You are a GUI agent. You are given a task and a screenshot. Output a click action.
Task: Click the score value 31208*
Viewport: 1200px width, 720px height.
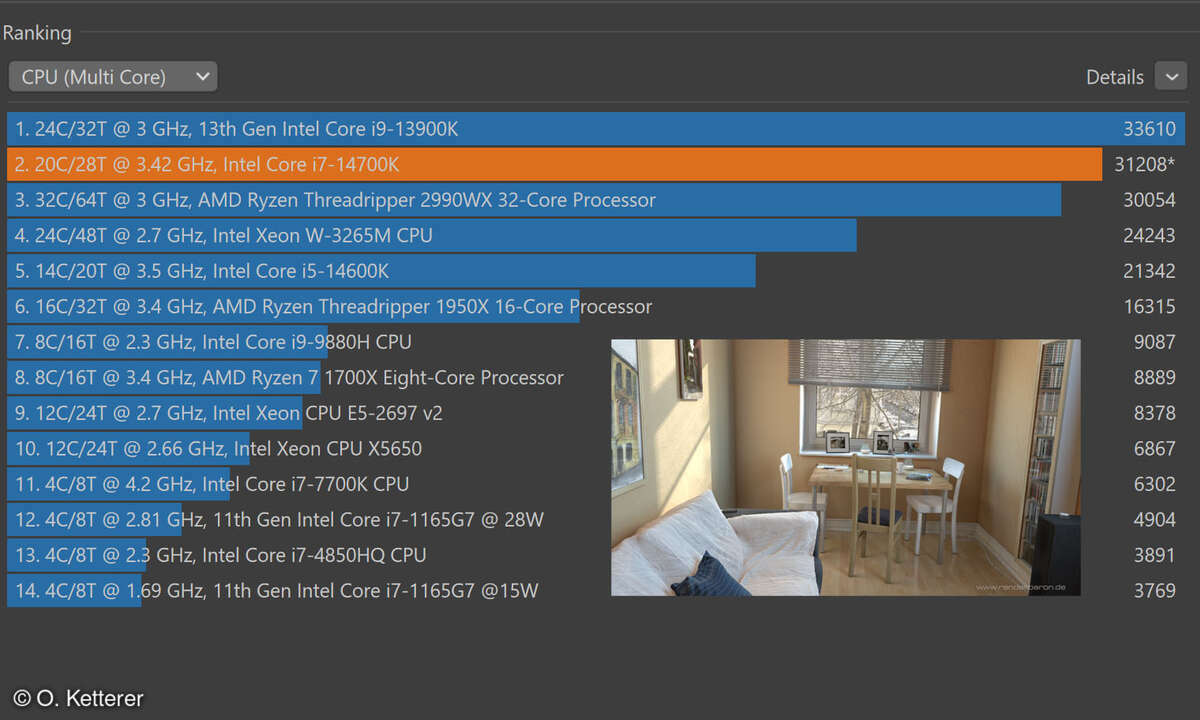(1145, 164)
